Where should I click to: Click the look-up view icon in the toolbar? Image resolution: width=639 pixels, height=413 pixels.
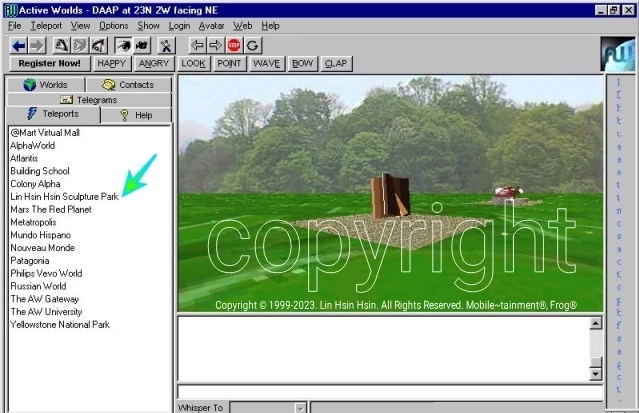point(62,46)
